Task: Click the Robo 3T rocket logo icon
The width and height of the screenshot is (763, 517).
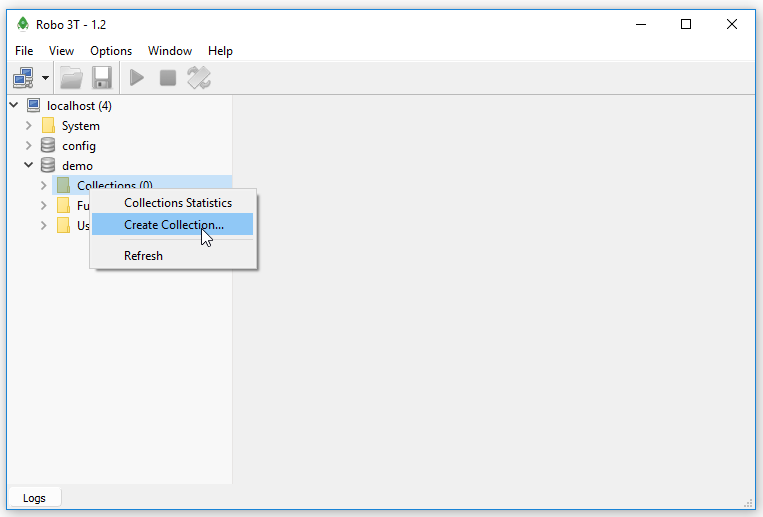Action: [x=22, y=24]
